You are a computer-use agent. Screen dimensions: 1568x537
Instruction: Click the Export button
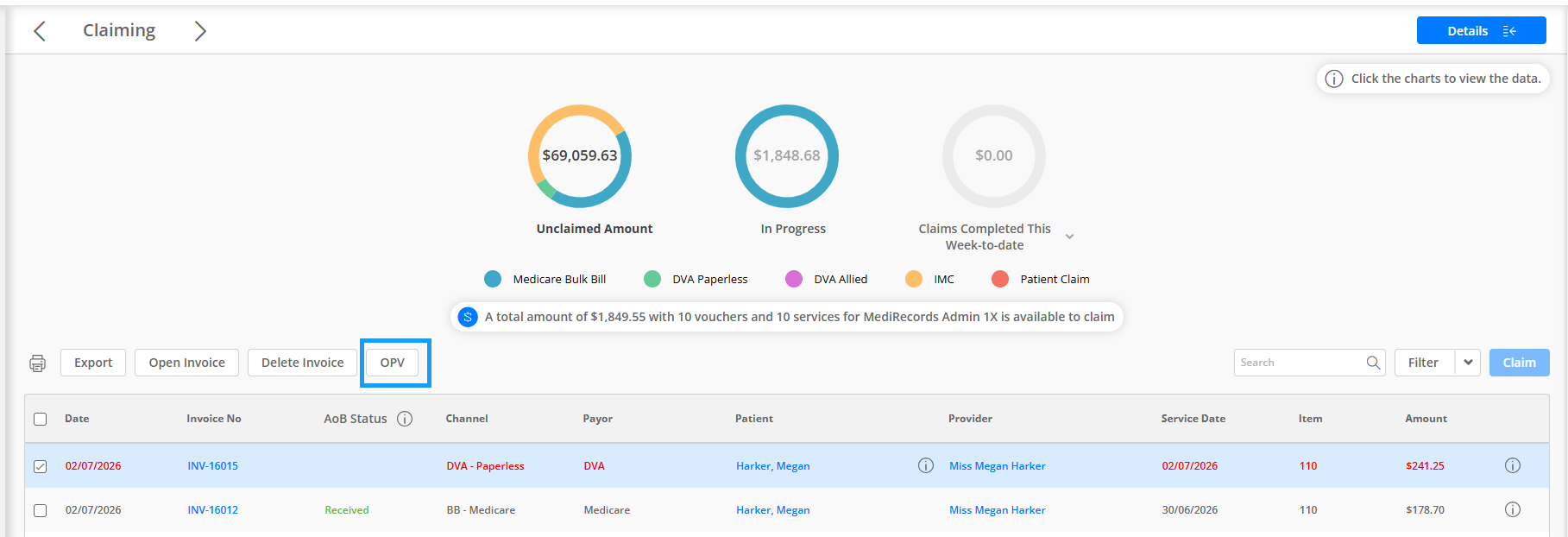(x=93, y=363)
